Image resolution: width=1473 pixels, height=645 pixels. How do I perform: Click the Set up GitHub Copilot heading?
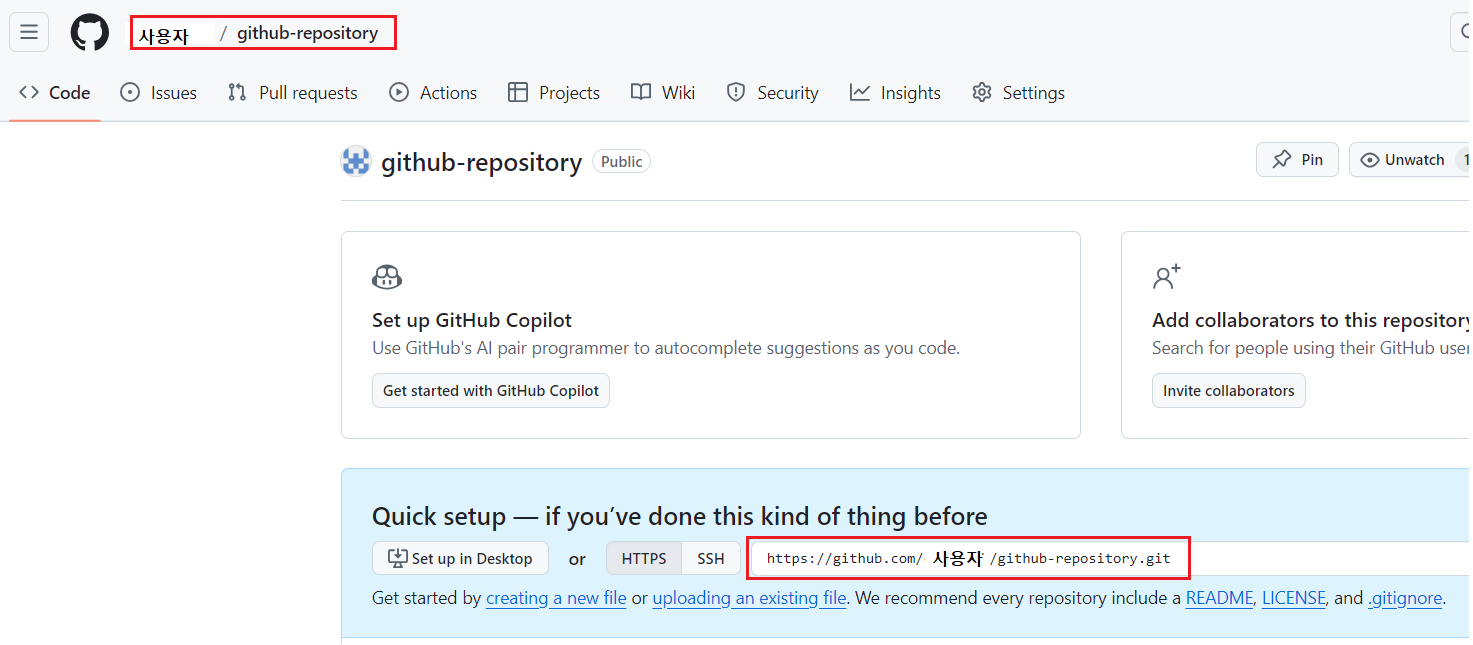pos(472,320)
